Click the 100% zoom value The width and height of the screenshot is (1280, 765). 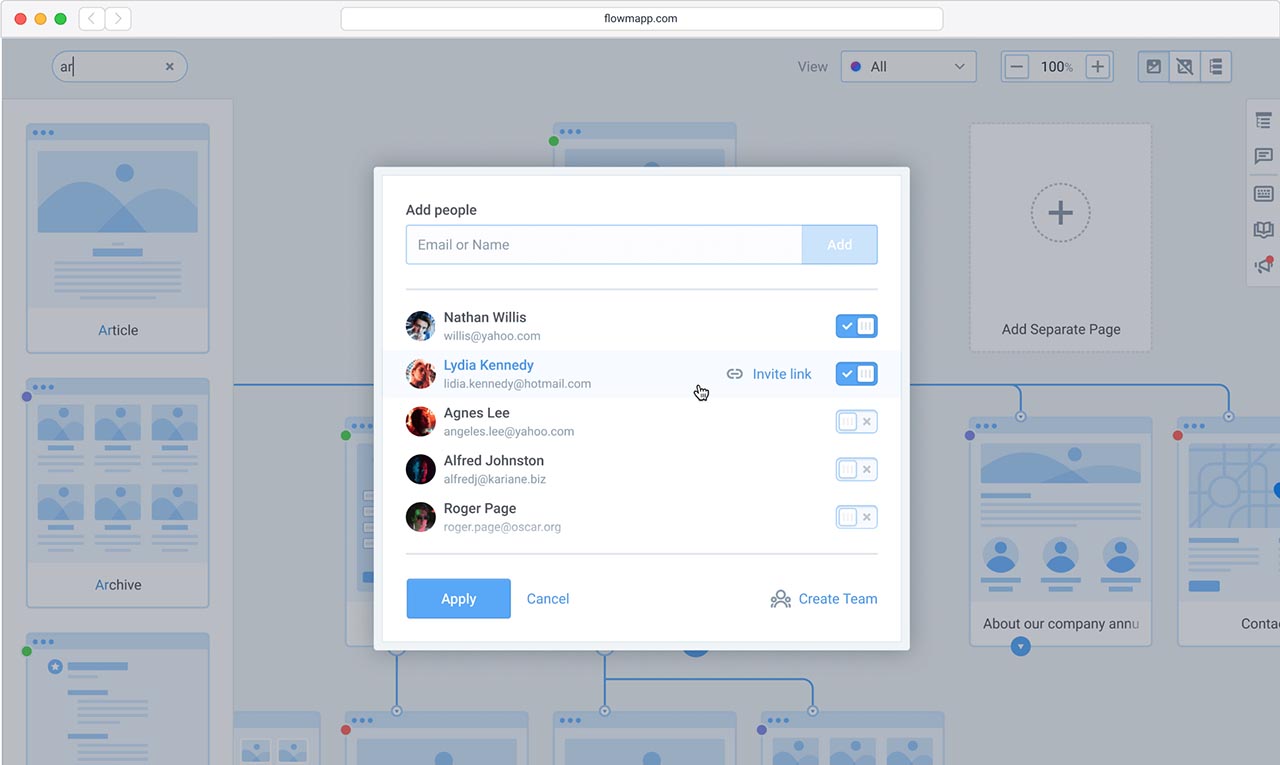1057,67
